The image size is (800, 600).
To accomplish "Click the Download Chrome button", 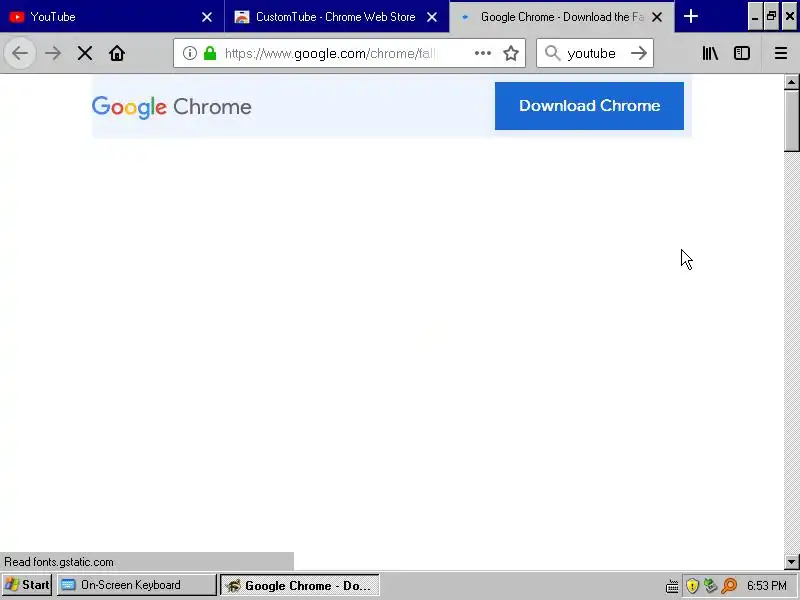I will [x=589, y=106].
